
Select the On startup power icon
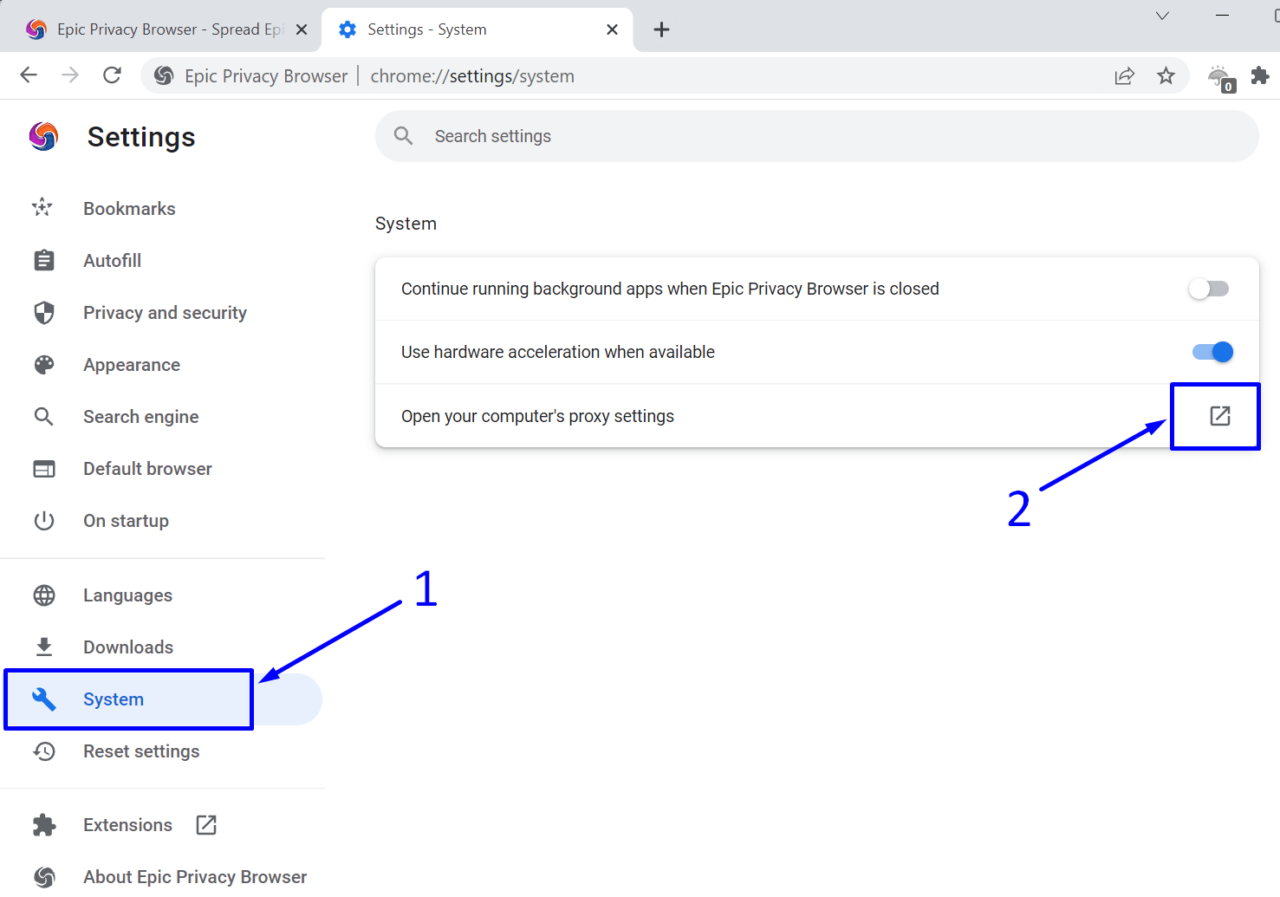pyautogui.click(x=44, y=520)
